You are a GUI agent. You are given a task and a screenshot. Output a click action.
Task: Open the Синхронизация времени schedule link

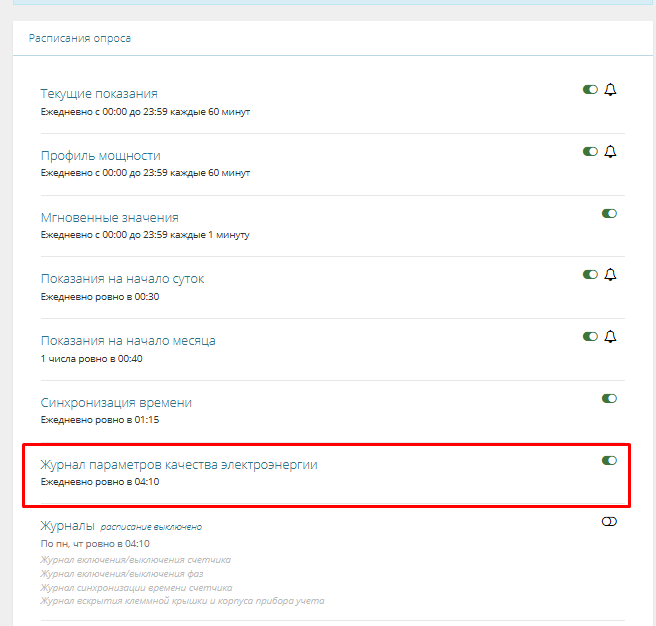tap(116, 403)
